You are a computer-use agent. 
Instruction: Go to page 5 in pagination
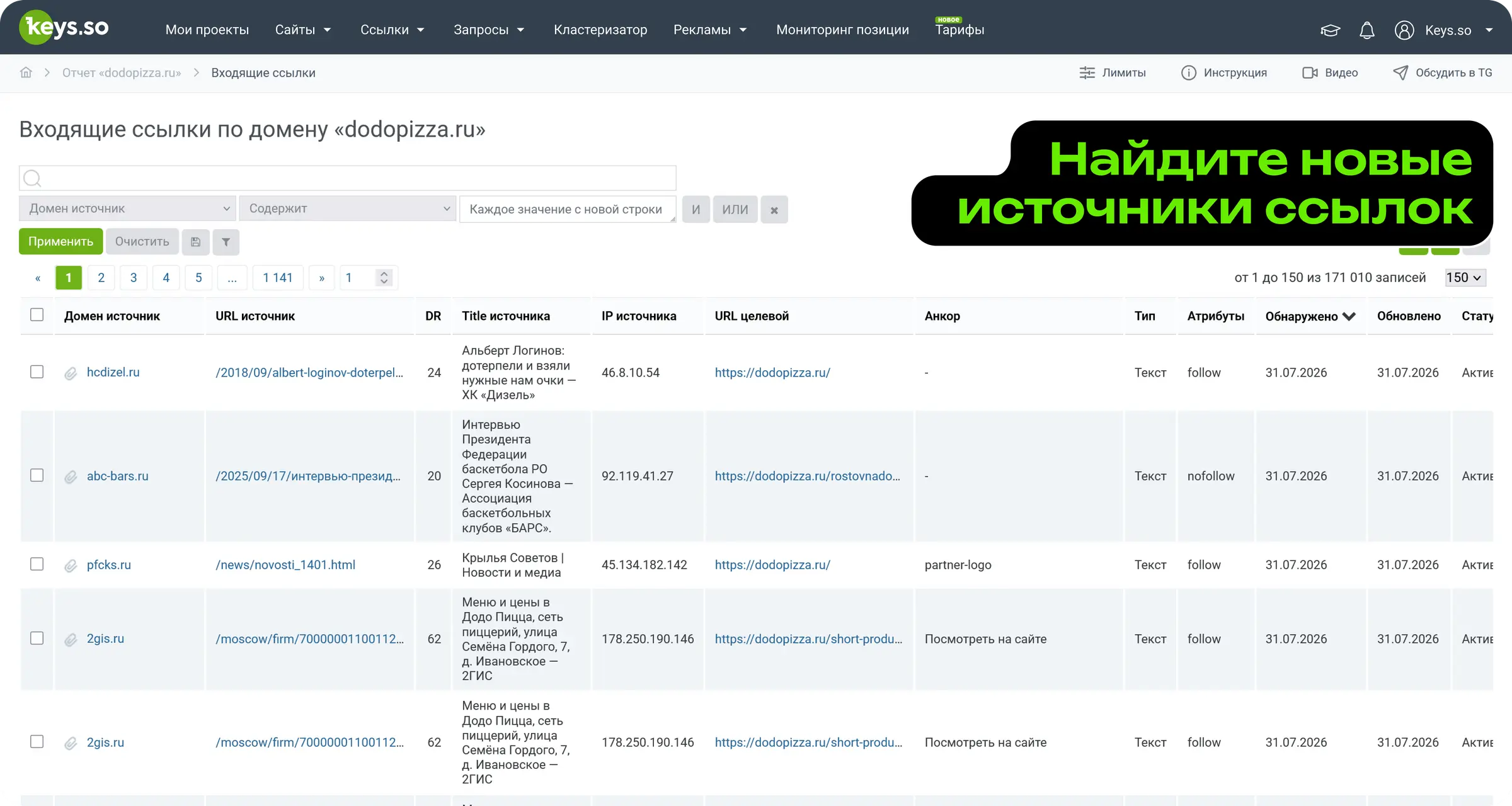(198, 278)
